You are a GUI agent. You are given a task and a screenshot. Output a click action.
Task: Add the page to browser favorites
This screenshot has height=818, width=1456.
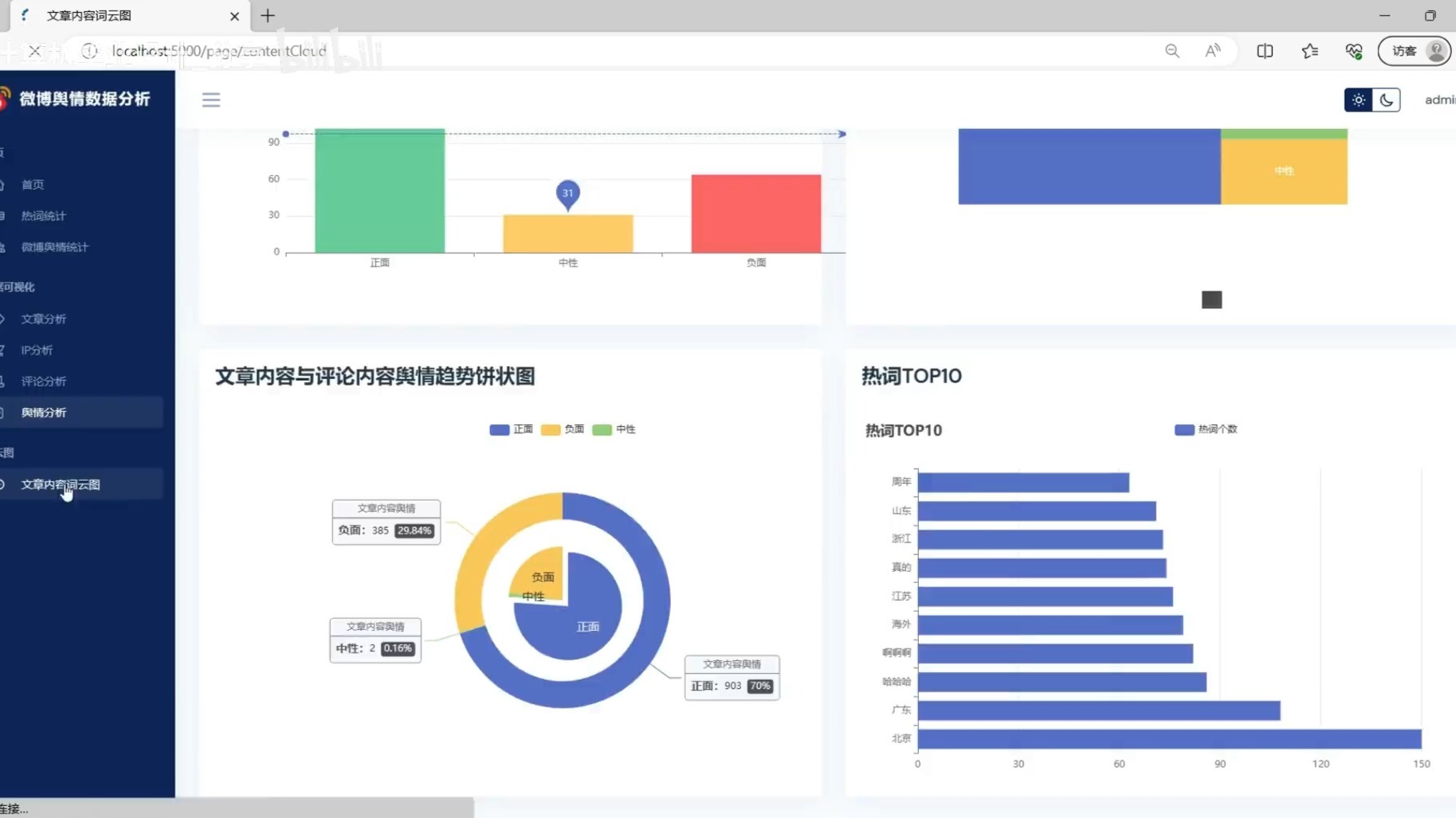[1309, 50]
